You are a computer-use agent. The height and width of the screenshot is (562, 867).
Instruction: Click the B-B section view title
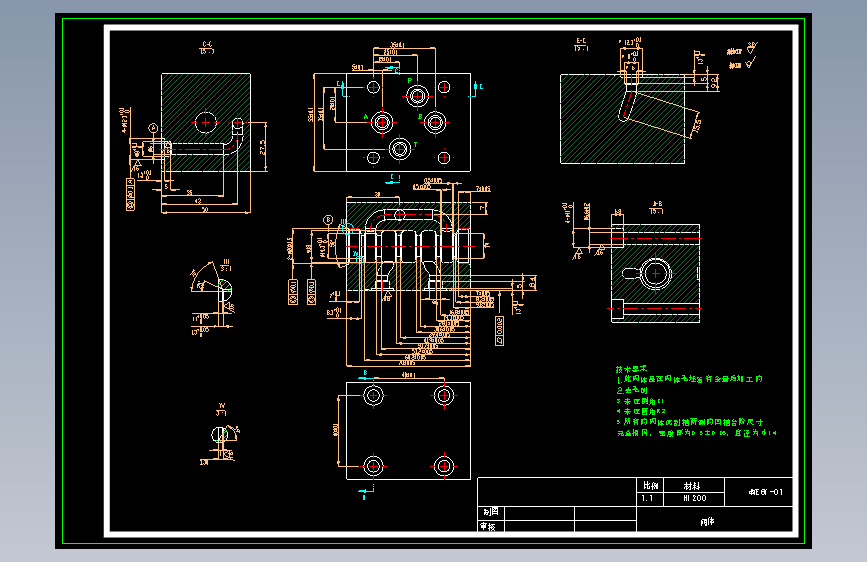coord(657,207)
